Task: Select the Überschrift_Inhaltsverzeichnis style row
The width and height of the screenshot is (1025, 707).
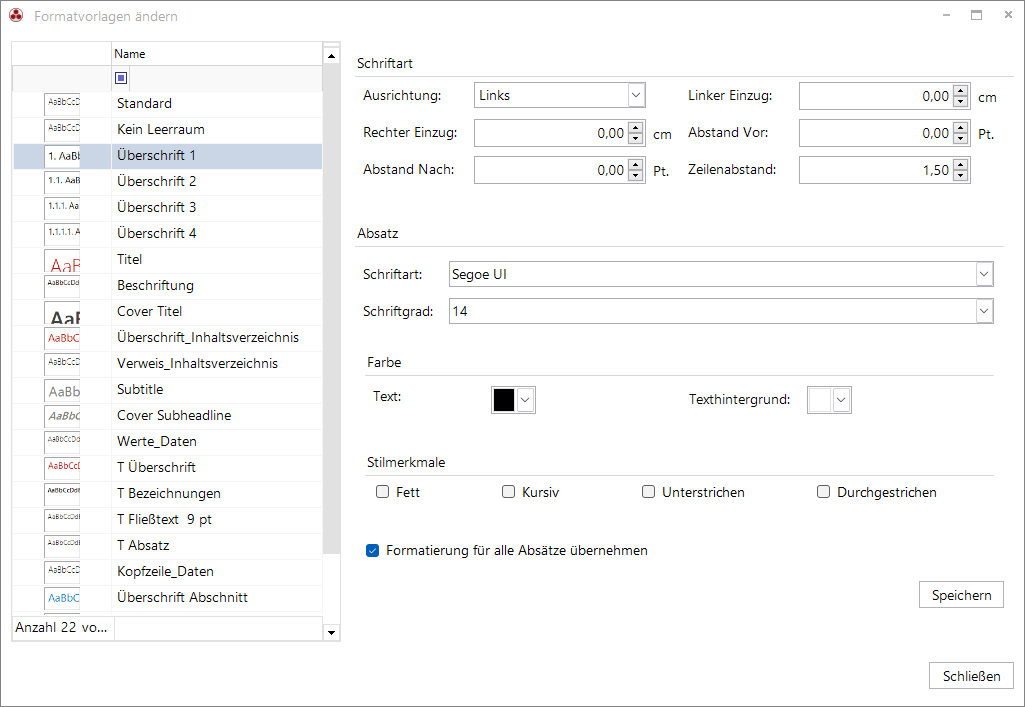Action: [x=167, y=338]
